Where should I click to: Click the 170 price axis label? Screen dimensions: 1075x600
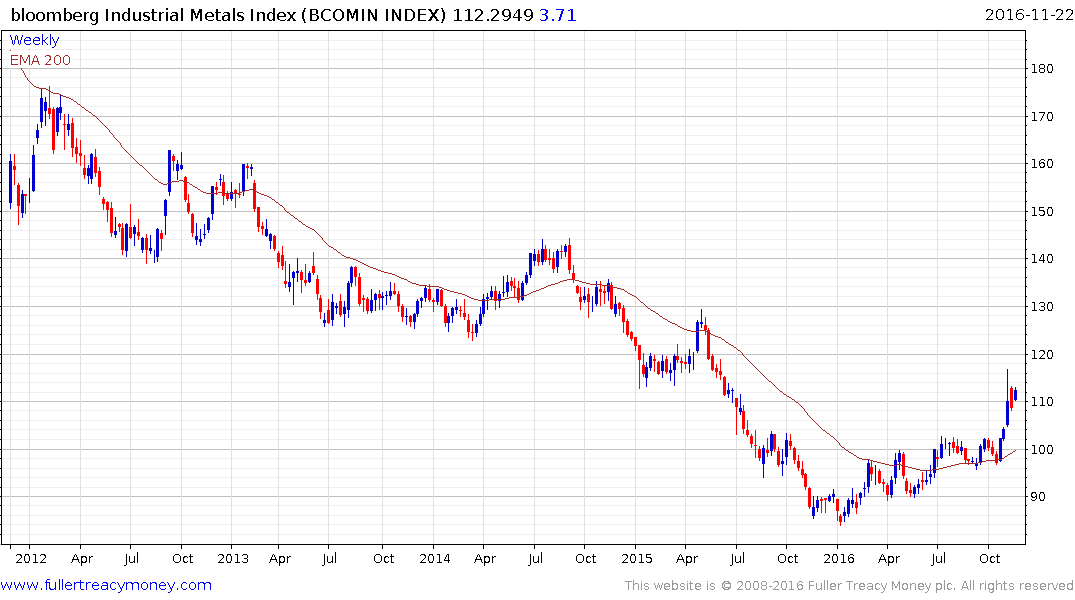1042,117
